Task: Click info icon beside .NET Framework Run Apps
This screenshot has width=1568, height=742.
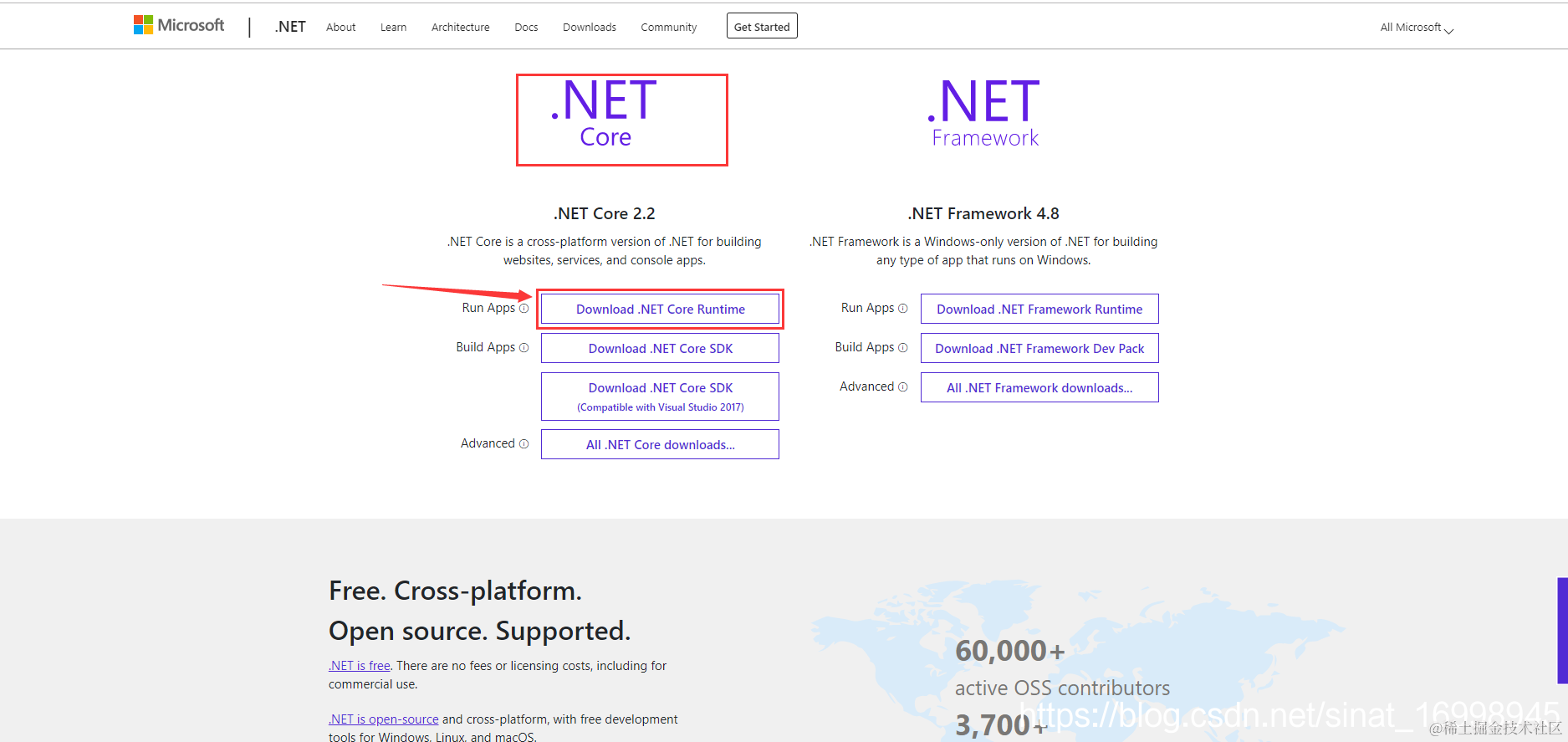Action: pos(903,309)
